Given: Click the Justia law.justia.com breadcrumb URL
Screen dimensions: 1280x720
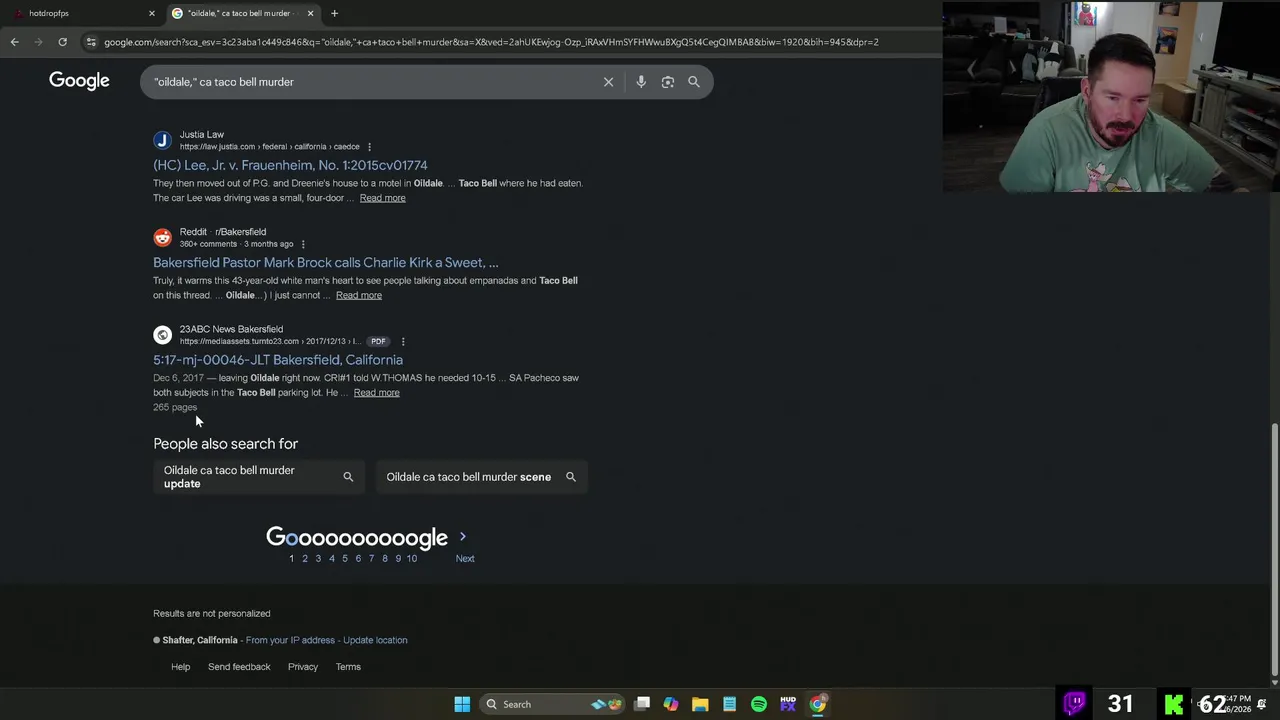Looking at the screenshot, I should [269, 147].
